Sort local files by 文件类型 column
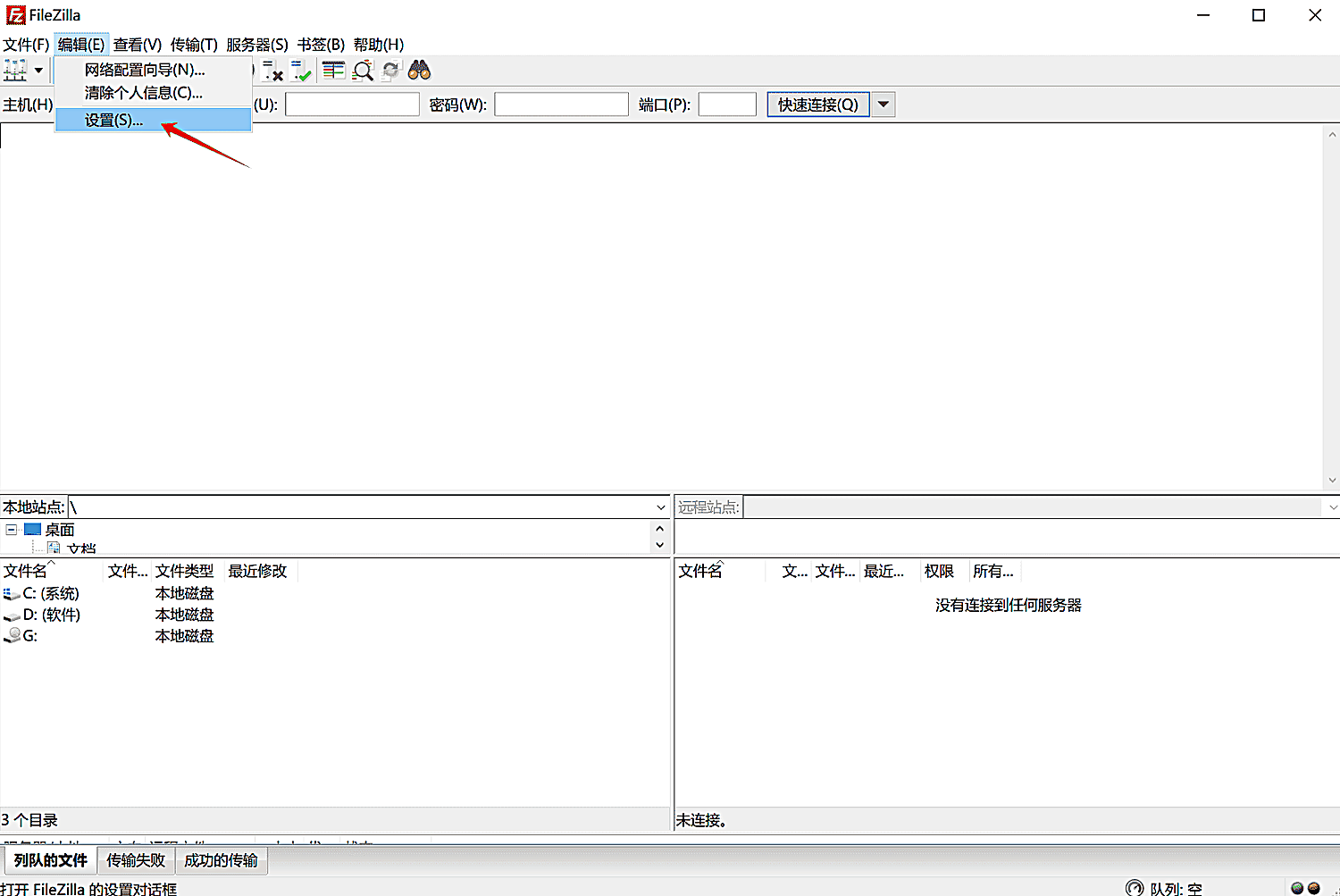Screen dimensions: 1340x896 [x=185, y=571]
